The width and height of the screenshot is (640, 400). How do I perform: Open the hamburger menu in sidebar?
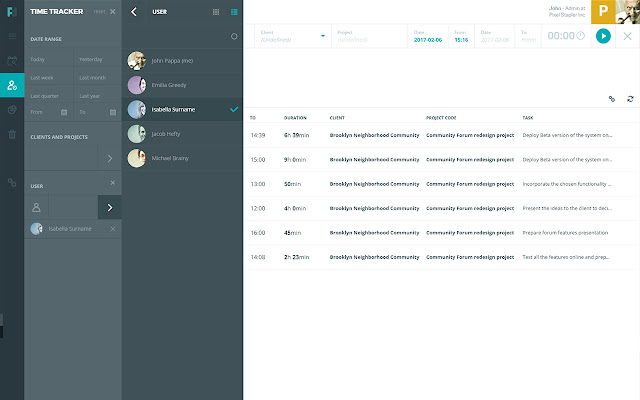(12, 36)
